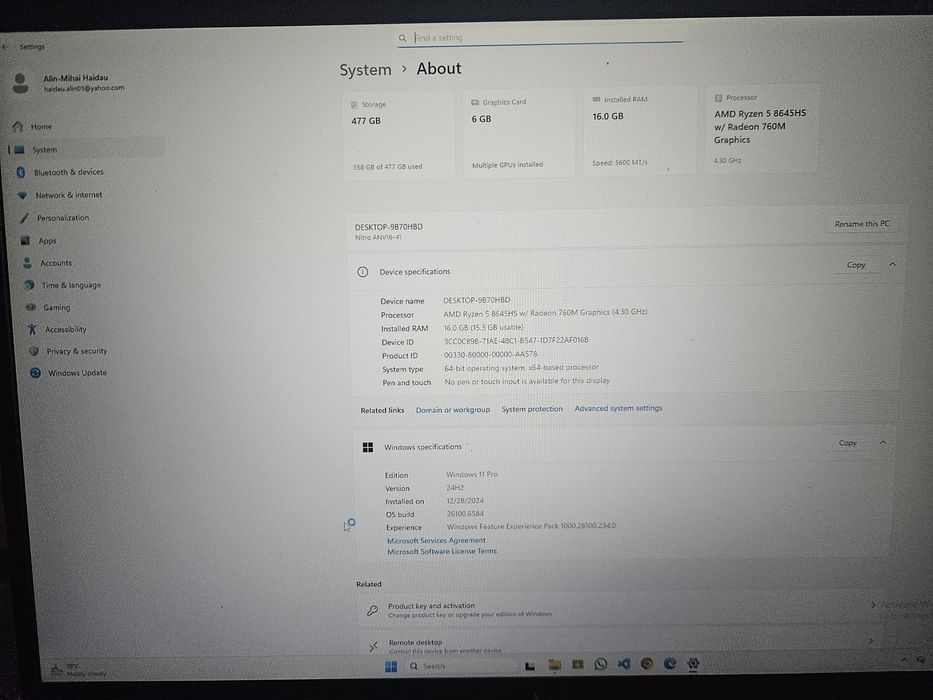The height and width of the screenshot is (700, 933).
Task: Expand the Remote desktop row chevron
Action: coord(871,641)
